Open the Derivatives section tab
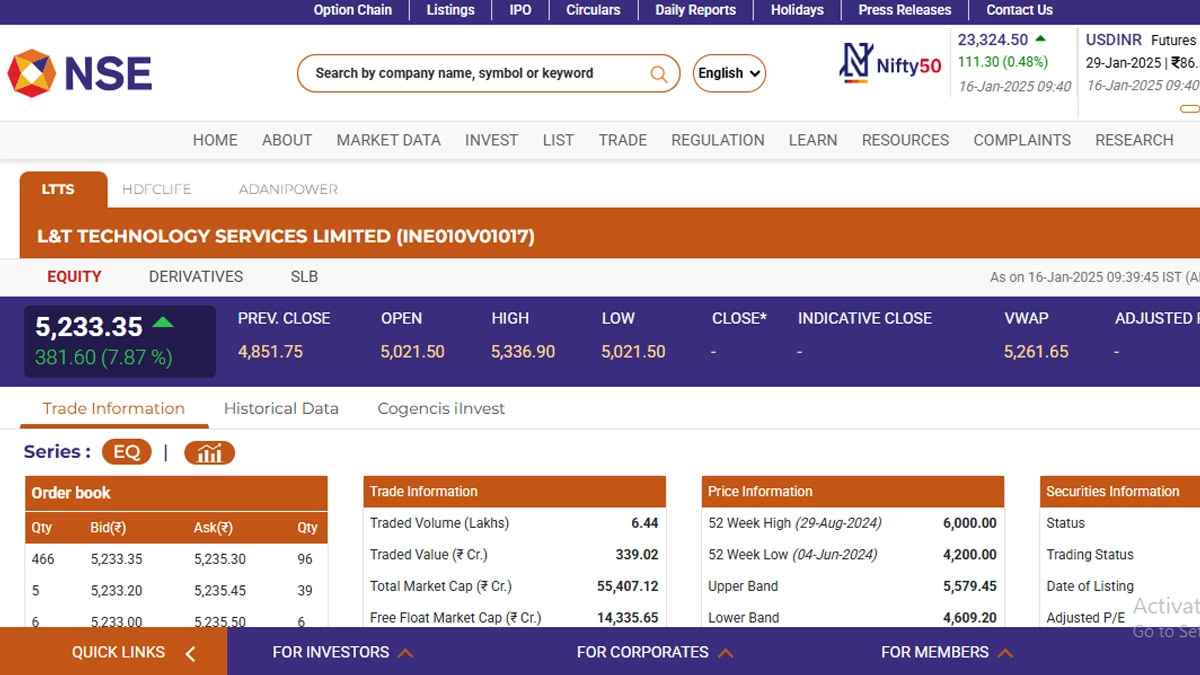This screenshot has height=675, width=1200. tap(196, 276)
